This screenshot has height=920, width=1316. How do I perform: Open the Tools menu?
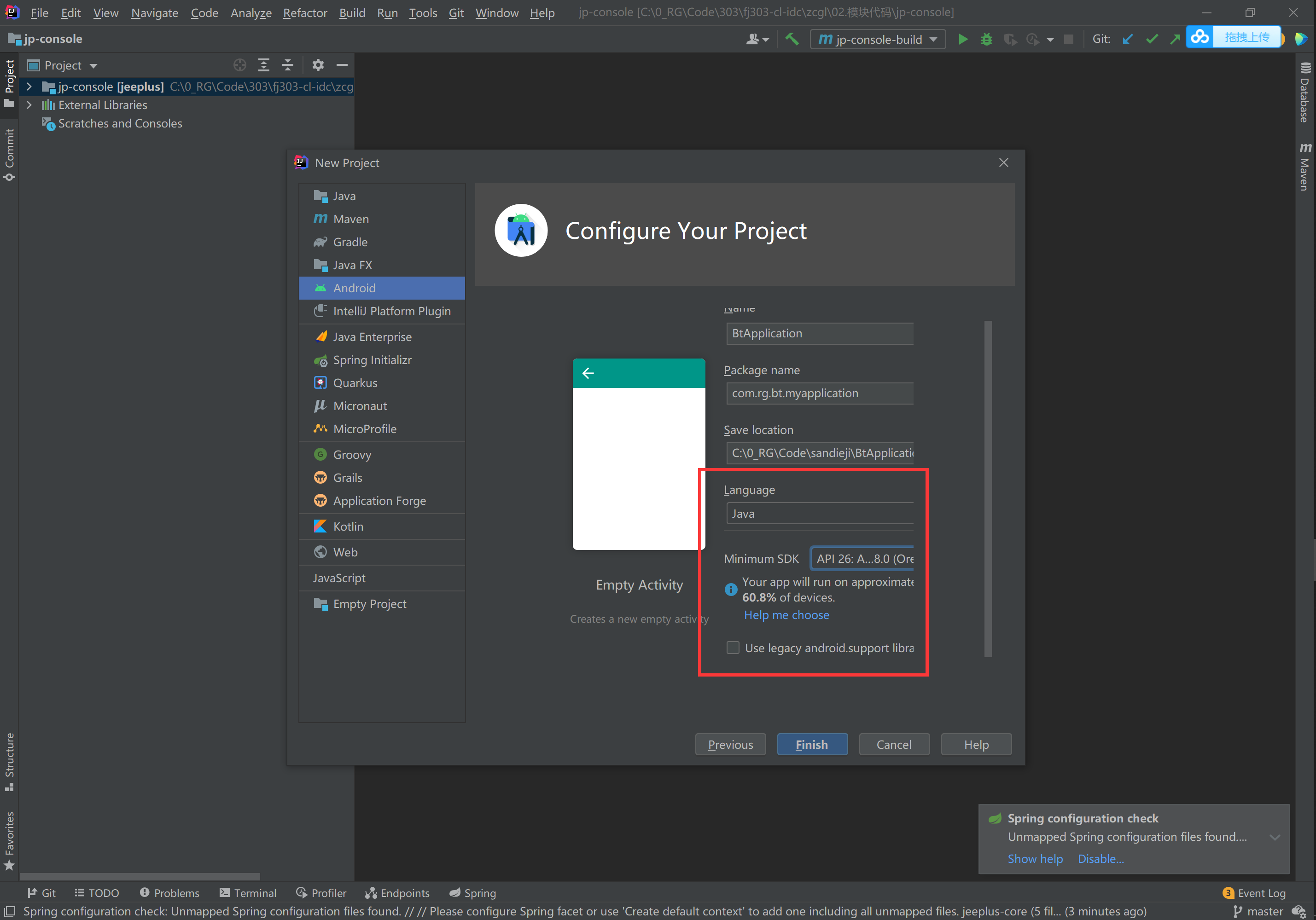[423, 12]
